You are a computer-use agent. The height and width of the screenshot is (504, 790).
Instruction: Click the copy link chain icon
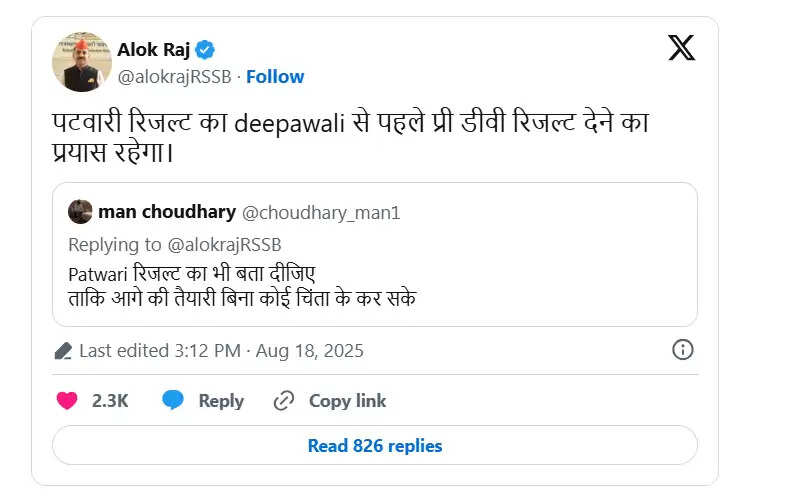pyautogui.click(x=284, y=401)
